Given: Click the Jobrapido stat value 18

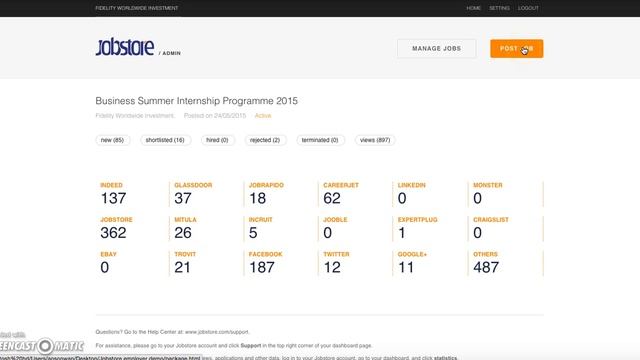Looking at the screenshot, I should coord(258,198).
